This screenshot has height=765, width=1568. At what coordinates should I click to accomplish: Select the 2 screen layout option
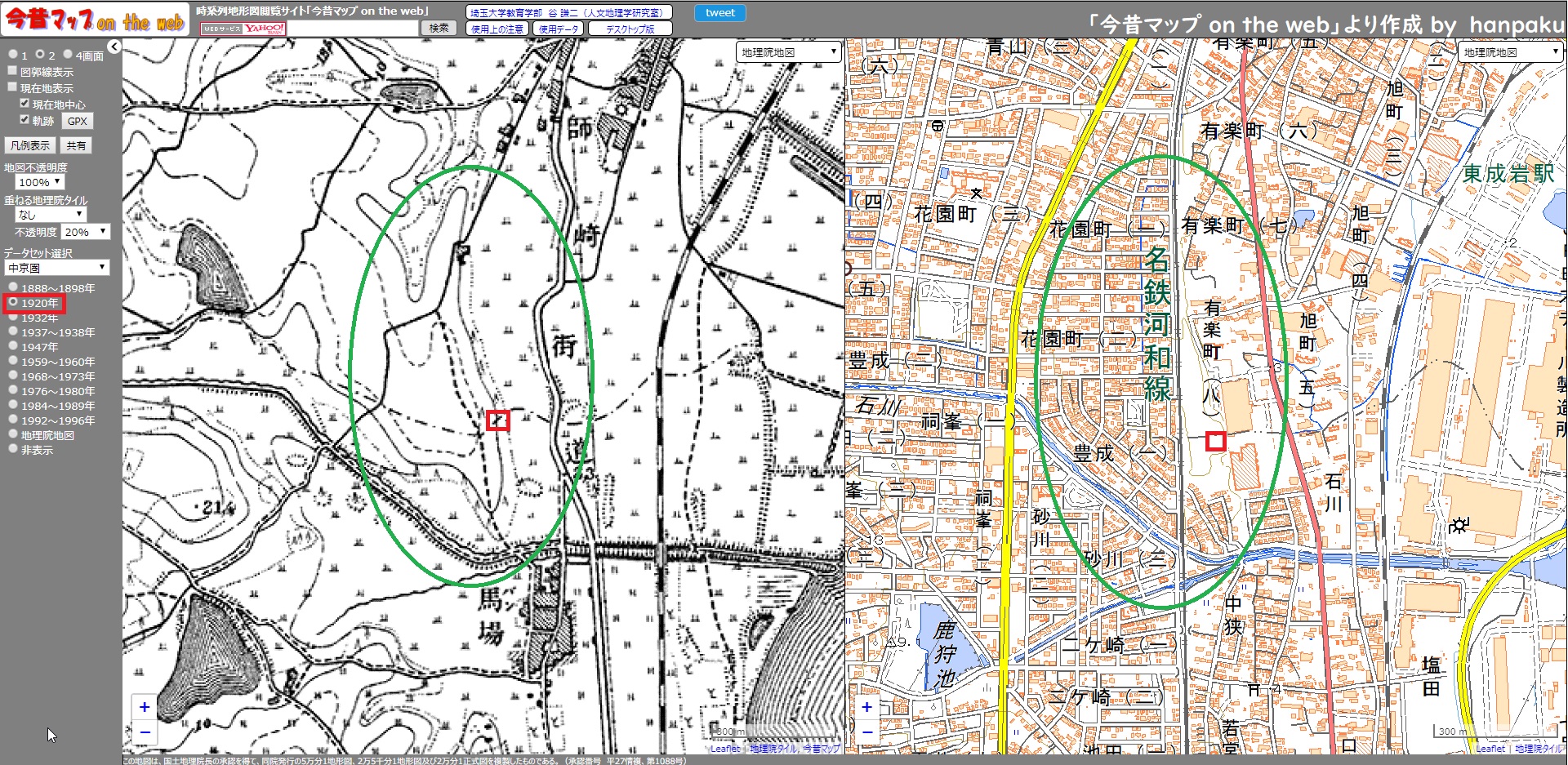click(40, 54)
